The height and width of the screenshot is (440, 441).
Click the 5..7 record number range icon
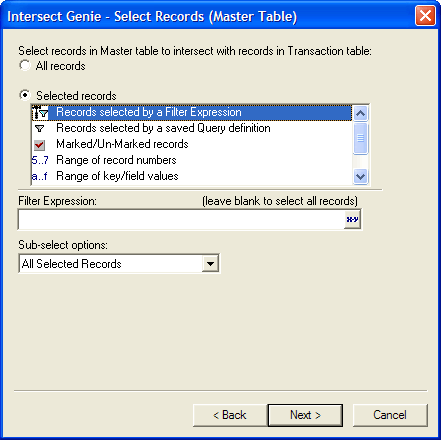click(40, 160)
